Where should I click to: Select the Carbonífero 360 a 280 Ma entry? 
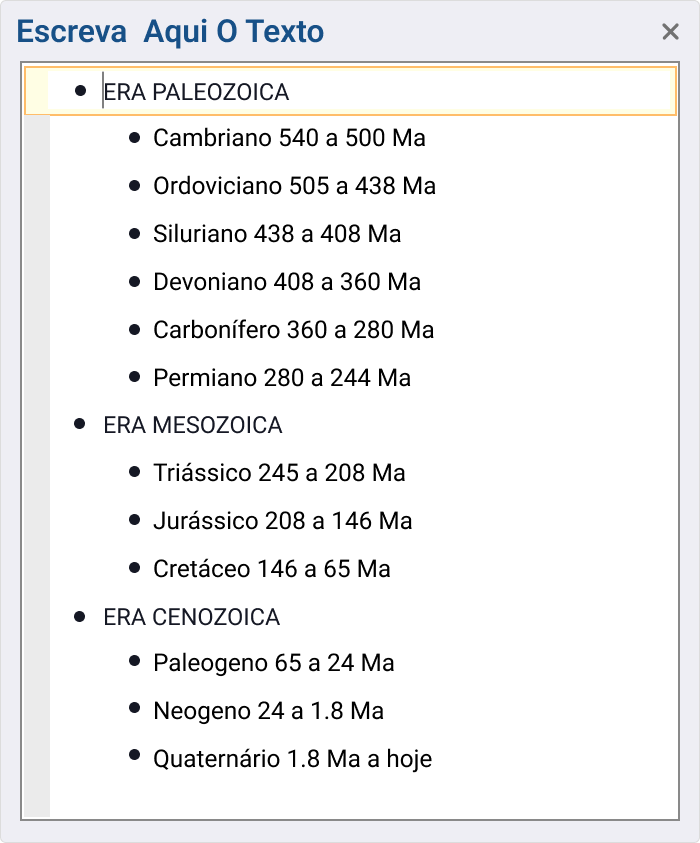[x=294, y=330]
